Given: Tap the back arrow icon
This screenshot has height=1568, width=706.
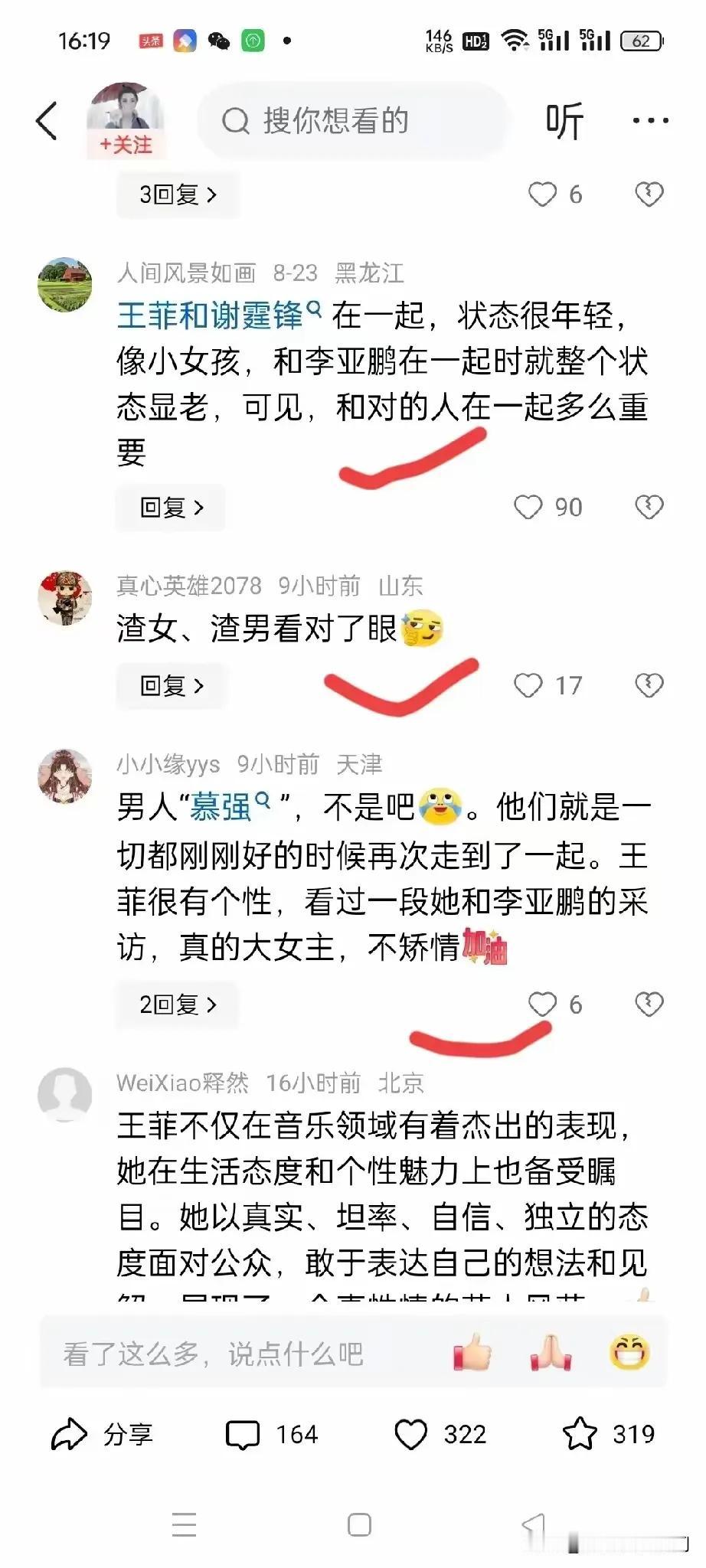Looking at the screenshot, I should (47, 121).
